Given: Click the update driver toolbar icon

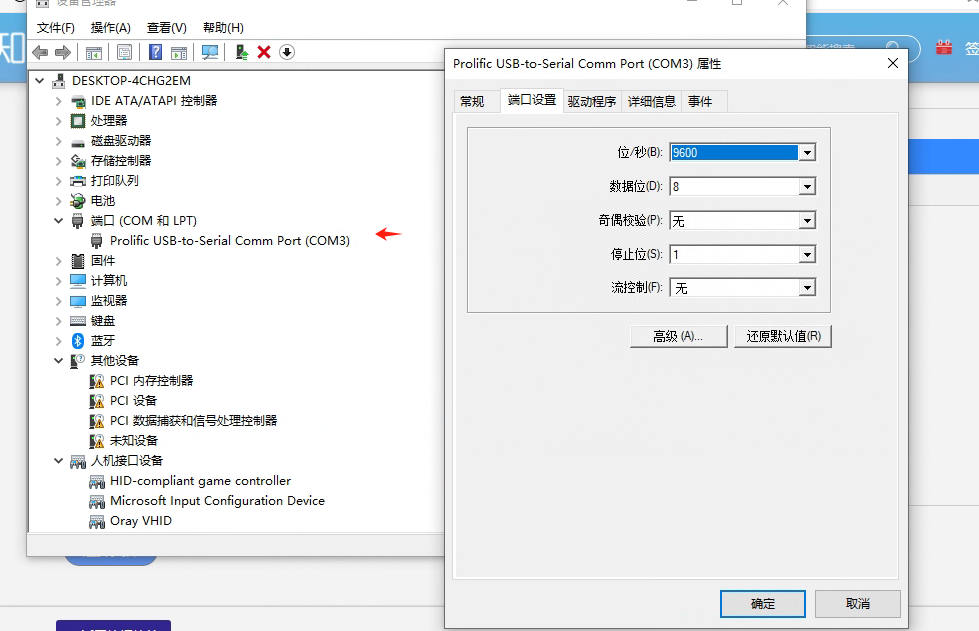Looking at the screenshot, I should tap(241, 52).
